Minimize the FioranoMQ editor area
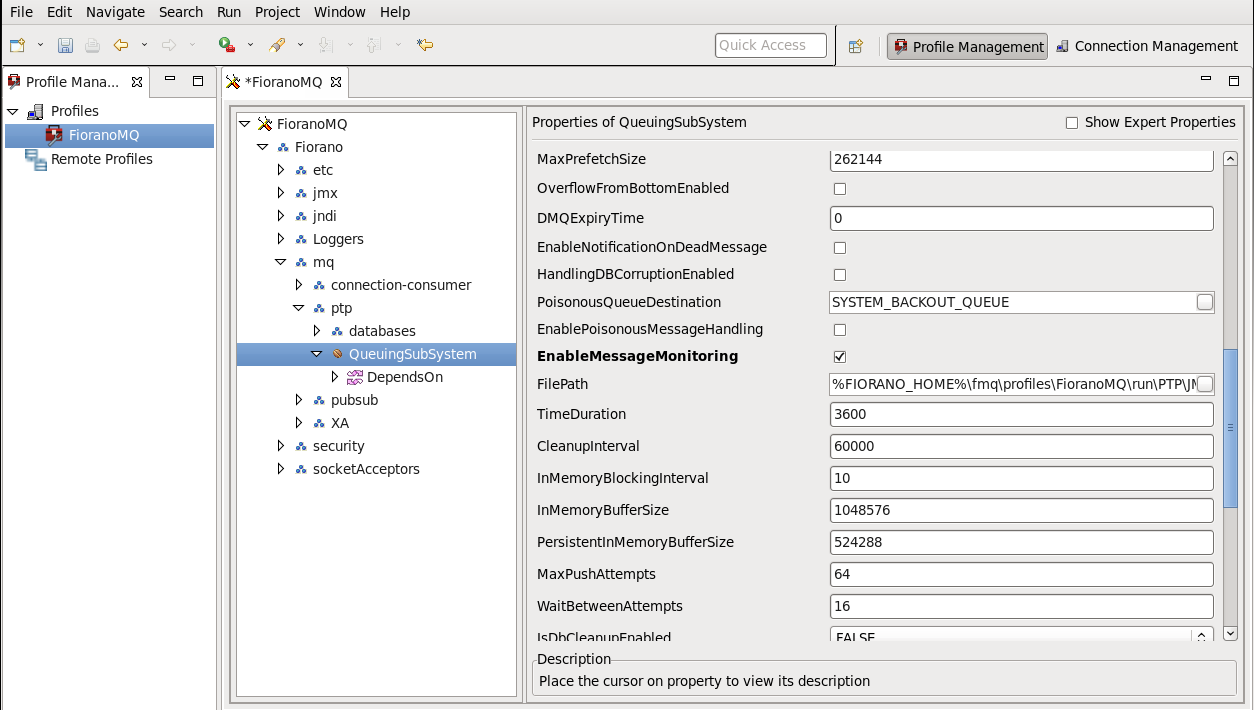The image size is (1254, 710). pos(1206,80)
